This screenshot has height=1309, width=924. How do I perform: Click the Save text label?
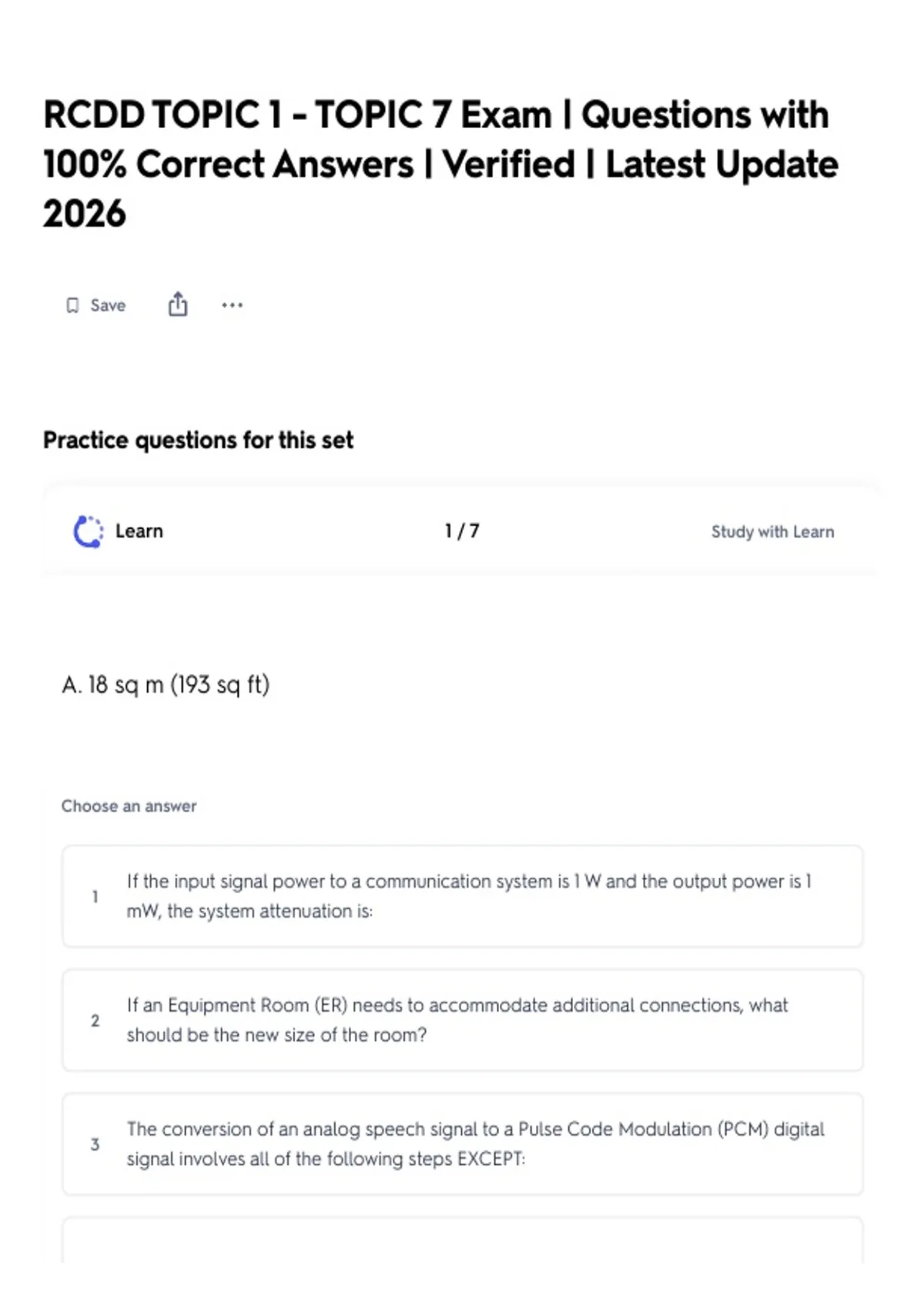108,306
